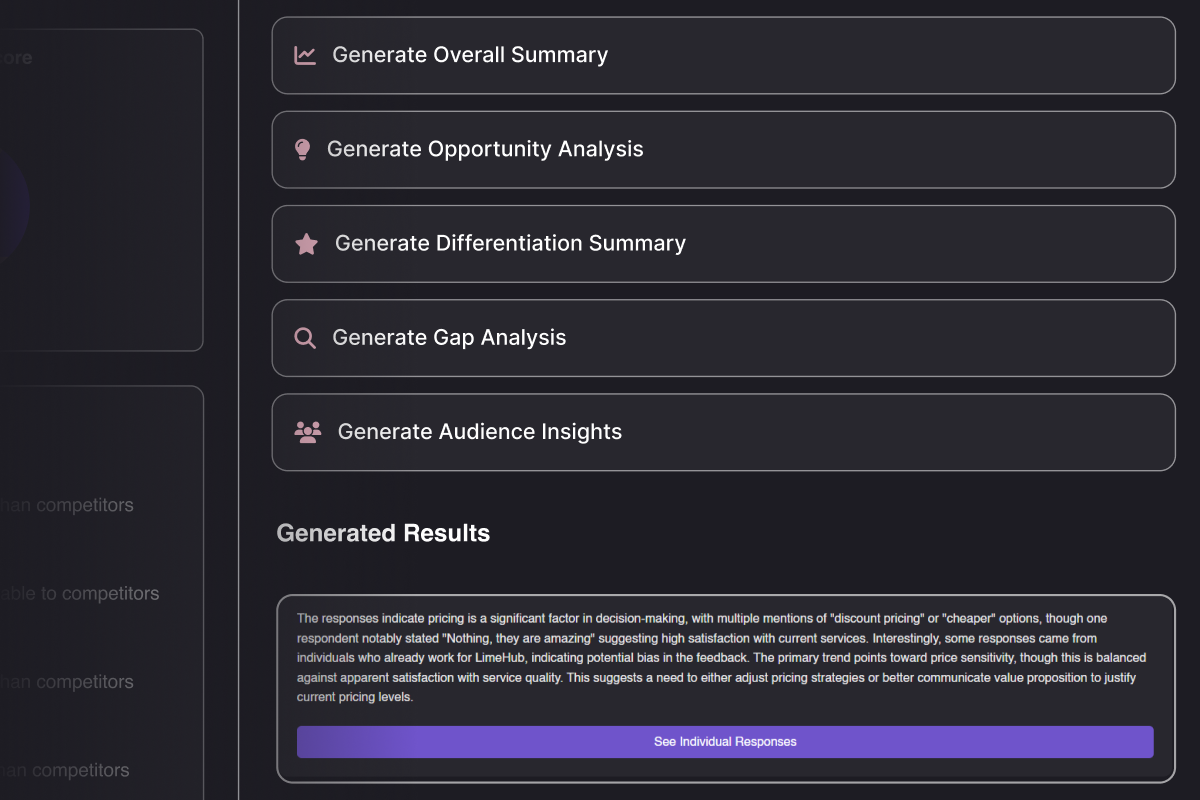Click the line chart icon on Overall Summary
The image size is (1200, 800).
tap(305, 55)
